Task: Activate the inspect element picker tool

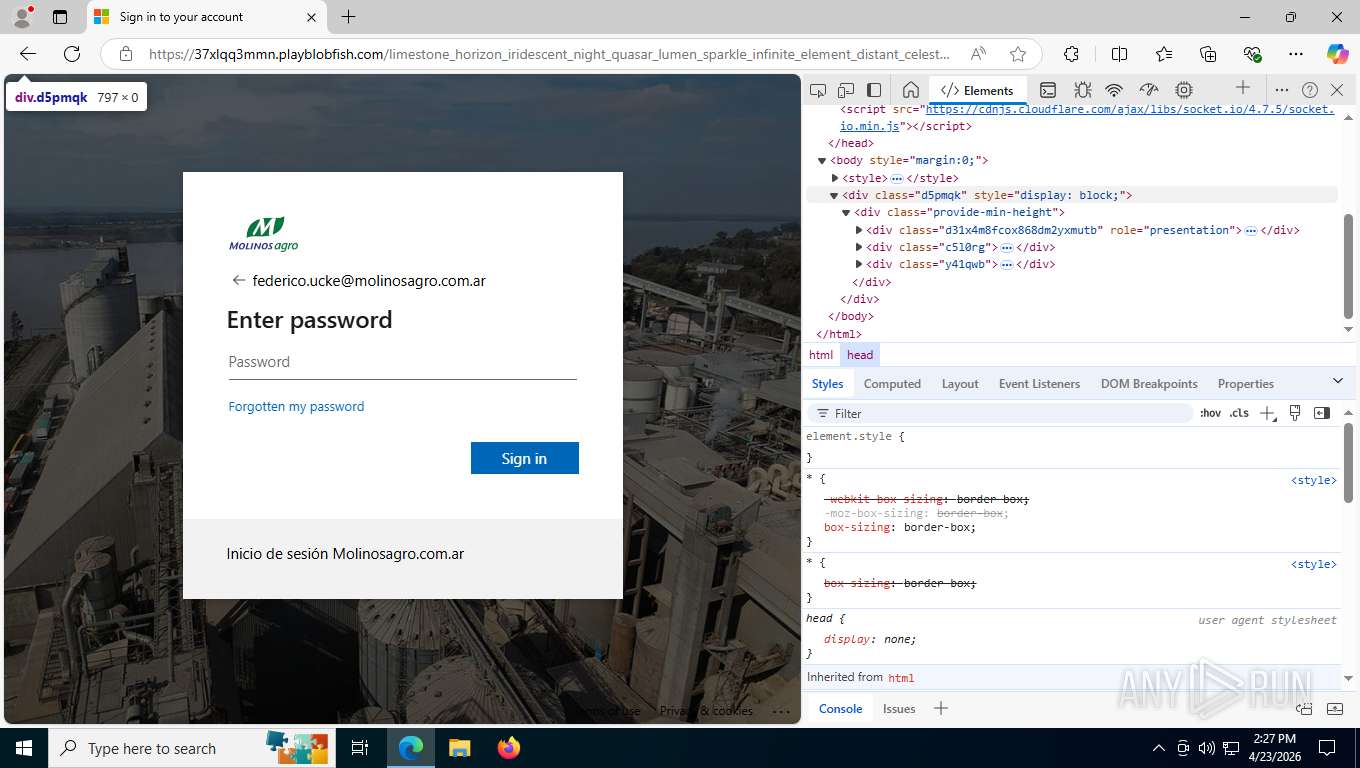Action: tap(817, 90)
